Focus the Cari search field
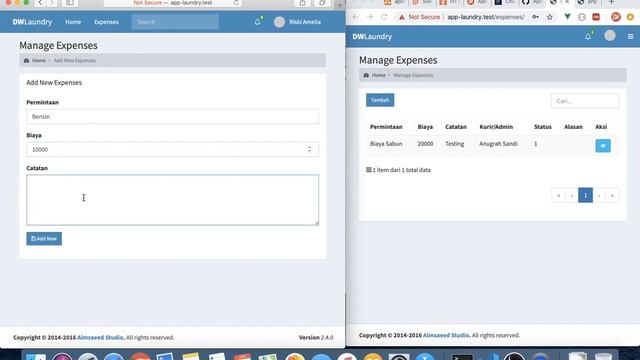 pos(585,101)
